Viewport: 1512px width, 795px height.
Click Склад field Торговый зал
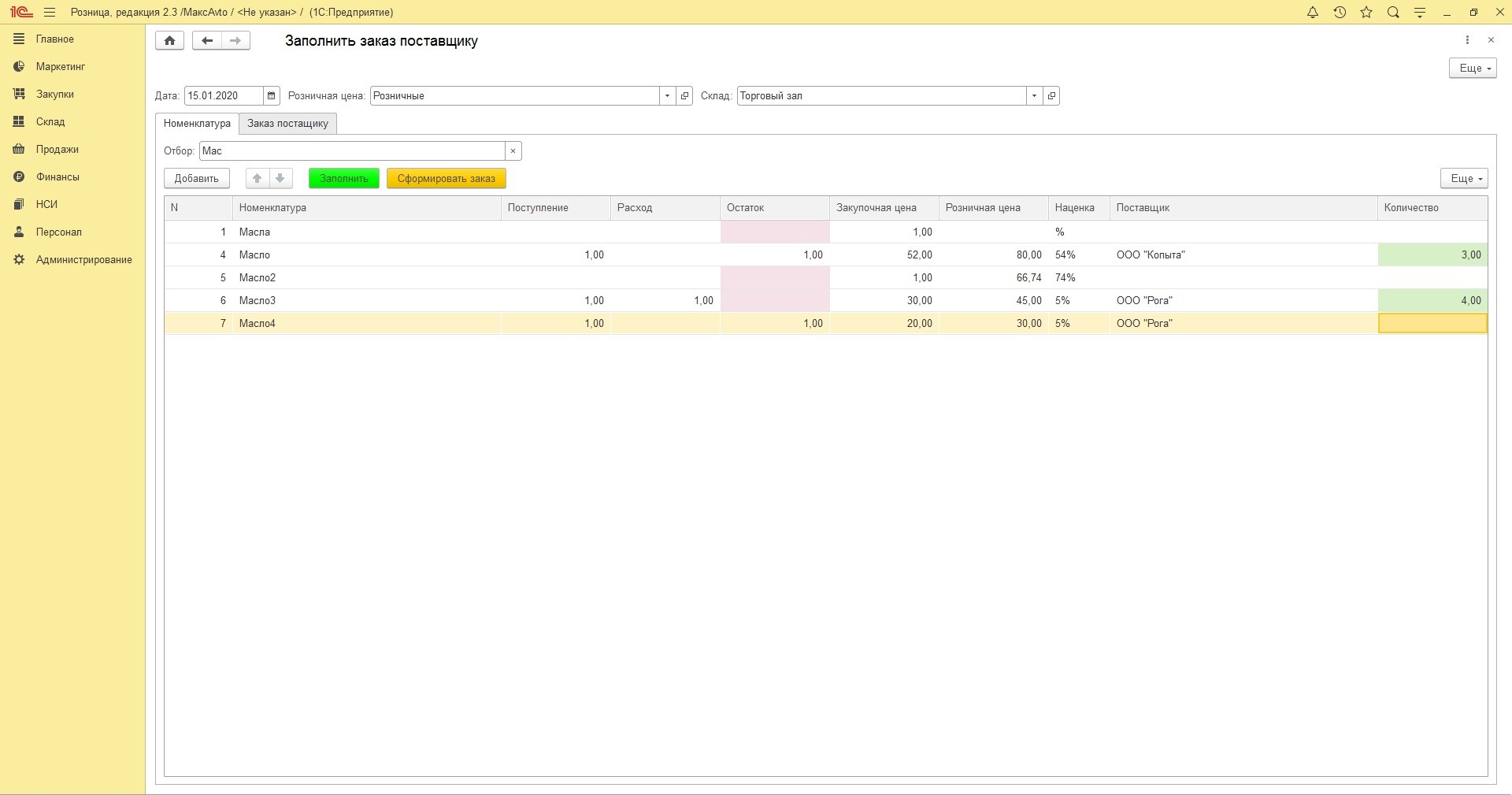click(x=882, y=96)
